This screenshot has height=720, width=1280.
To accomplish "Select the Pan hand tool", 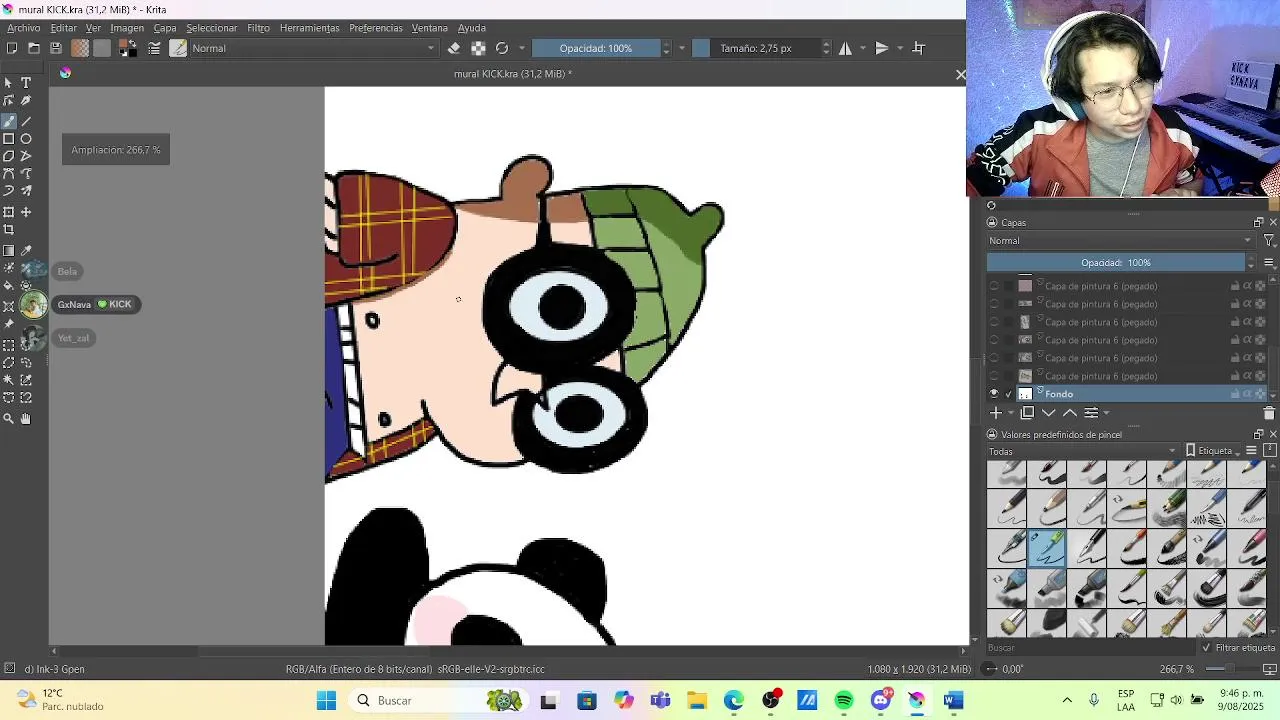I will click(26, 419).
